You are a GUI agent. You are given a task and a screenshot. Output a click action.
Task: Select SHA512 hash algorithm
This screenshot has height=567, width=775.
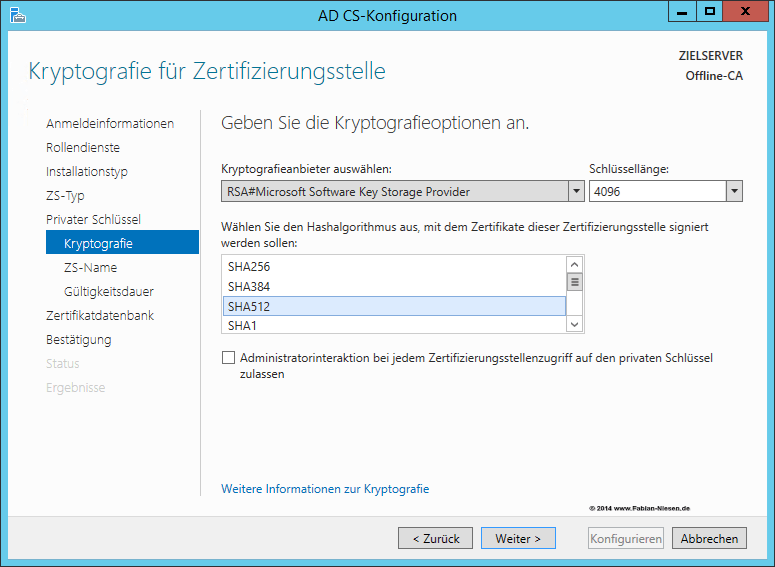394,306
